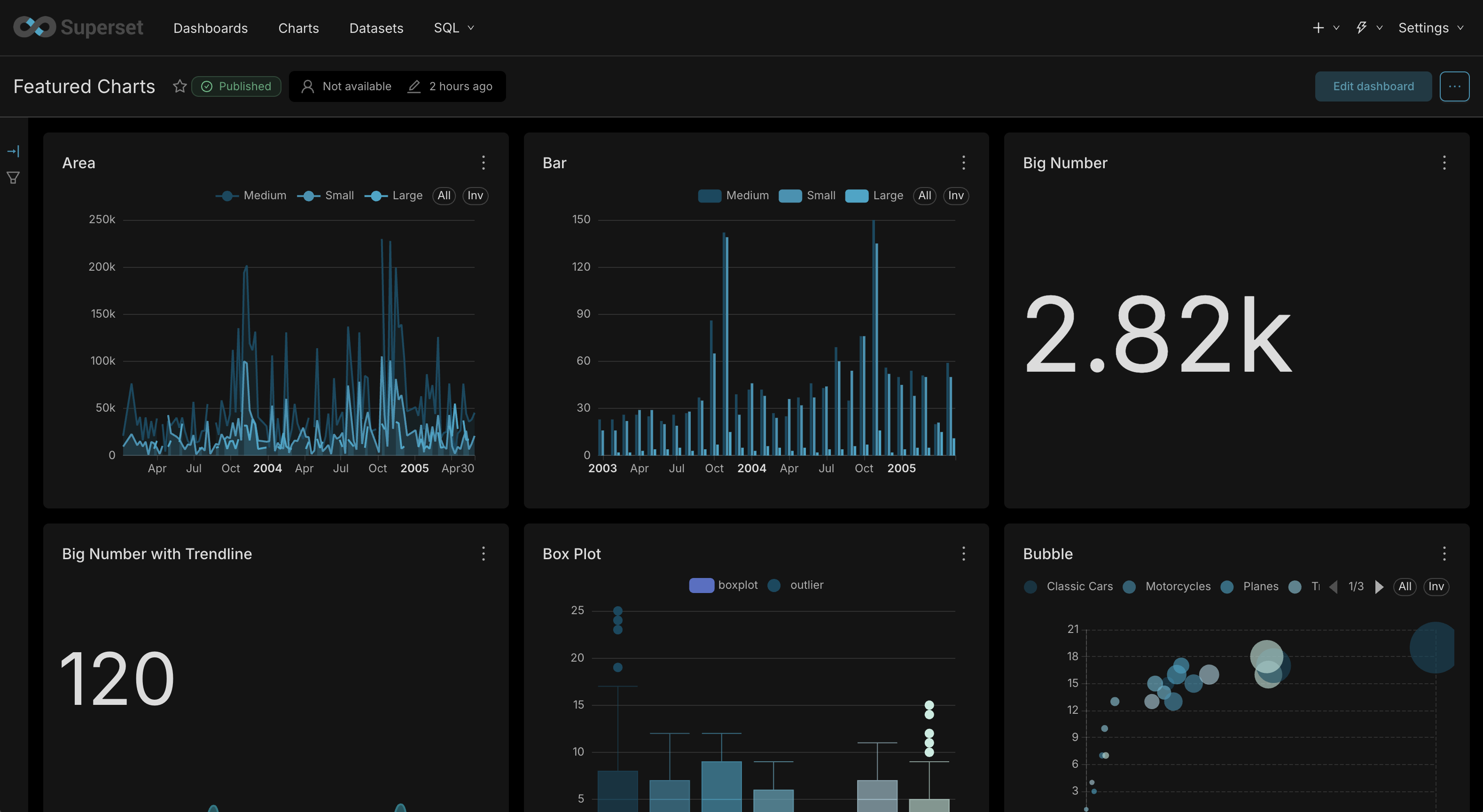Expand the Settings dropdown
This screenshot has height=812, width=1483.
(x=1431, y=28)
